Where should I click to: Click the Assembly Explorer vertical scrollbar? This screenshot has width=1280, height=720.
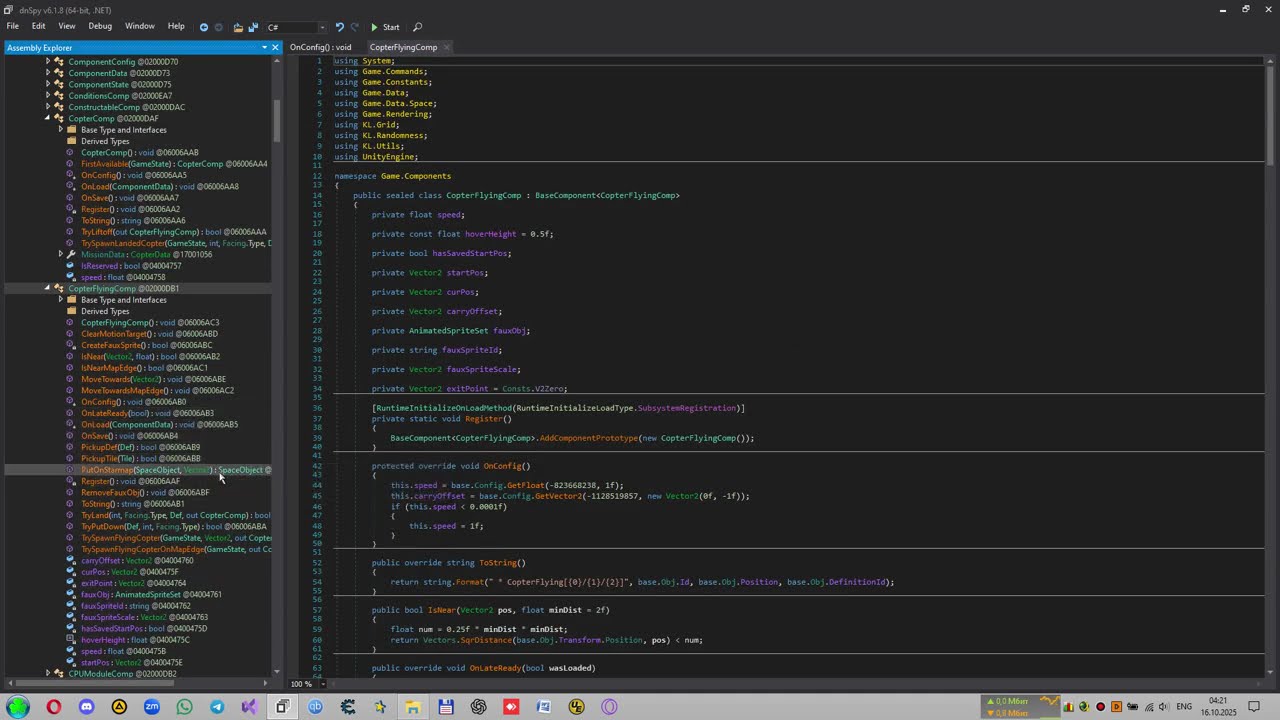277,120
